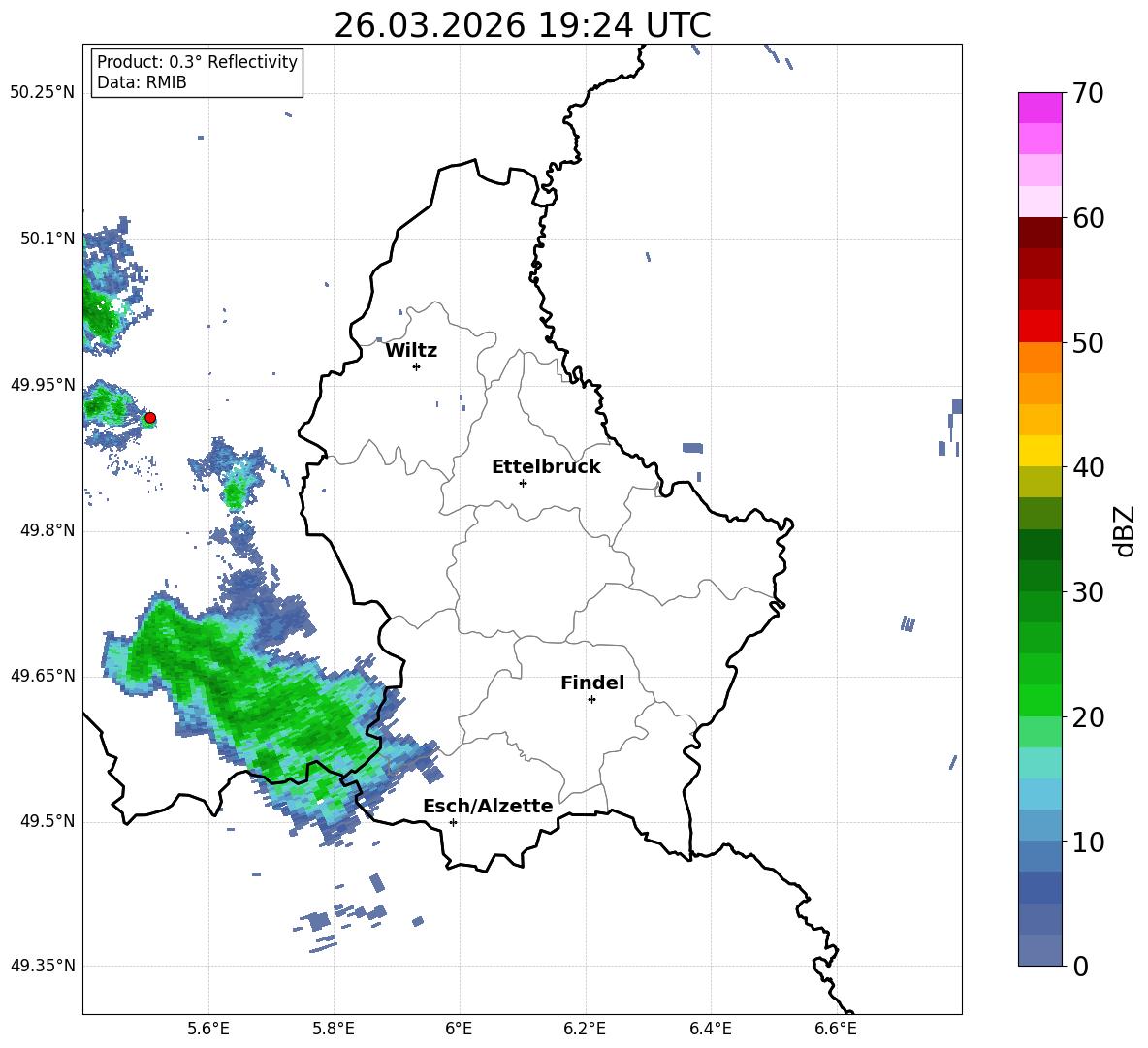Click the 49.8°N latitude label
1148x1048 pixels.
tap(47, 530)
